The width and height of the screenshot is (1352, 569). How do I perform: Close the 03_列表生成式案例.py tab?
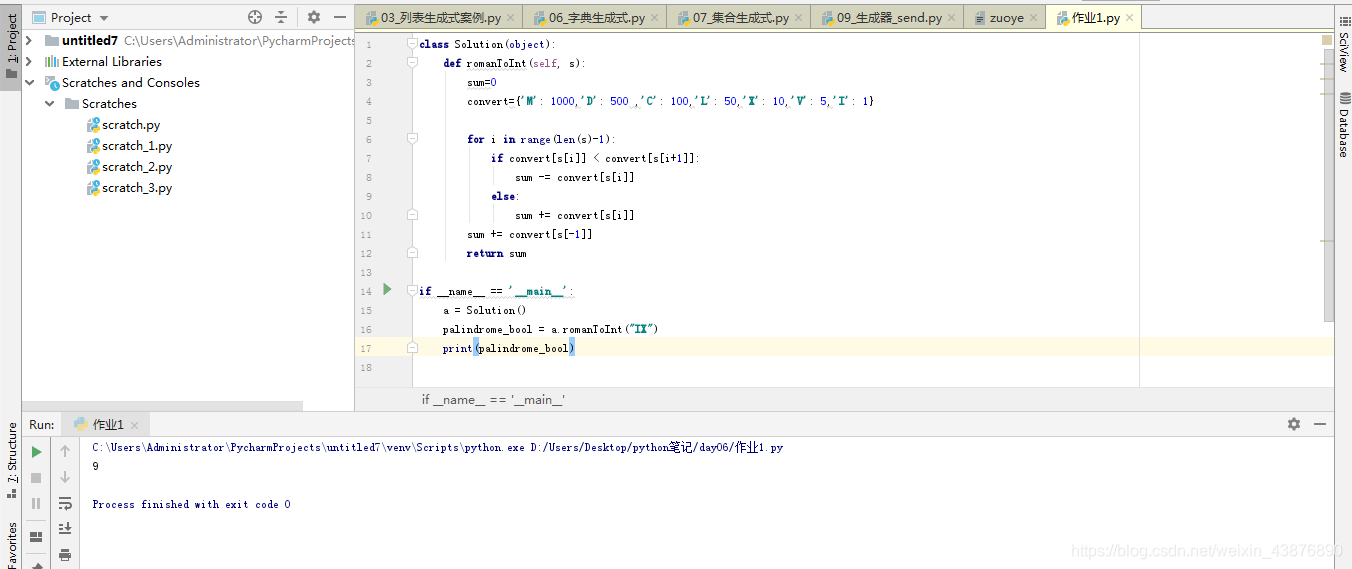click(x=510, y=18)
